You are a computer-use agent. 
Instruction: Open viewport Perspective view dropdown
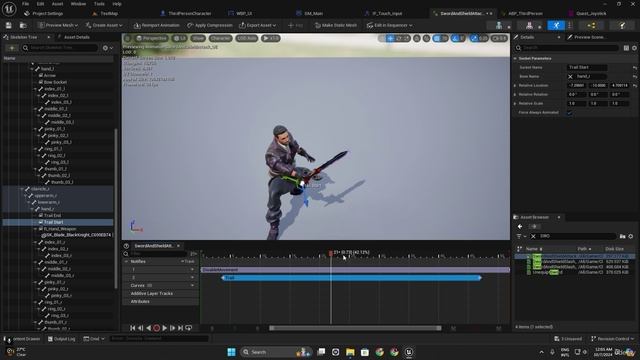151,38
